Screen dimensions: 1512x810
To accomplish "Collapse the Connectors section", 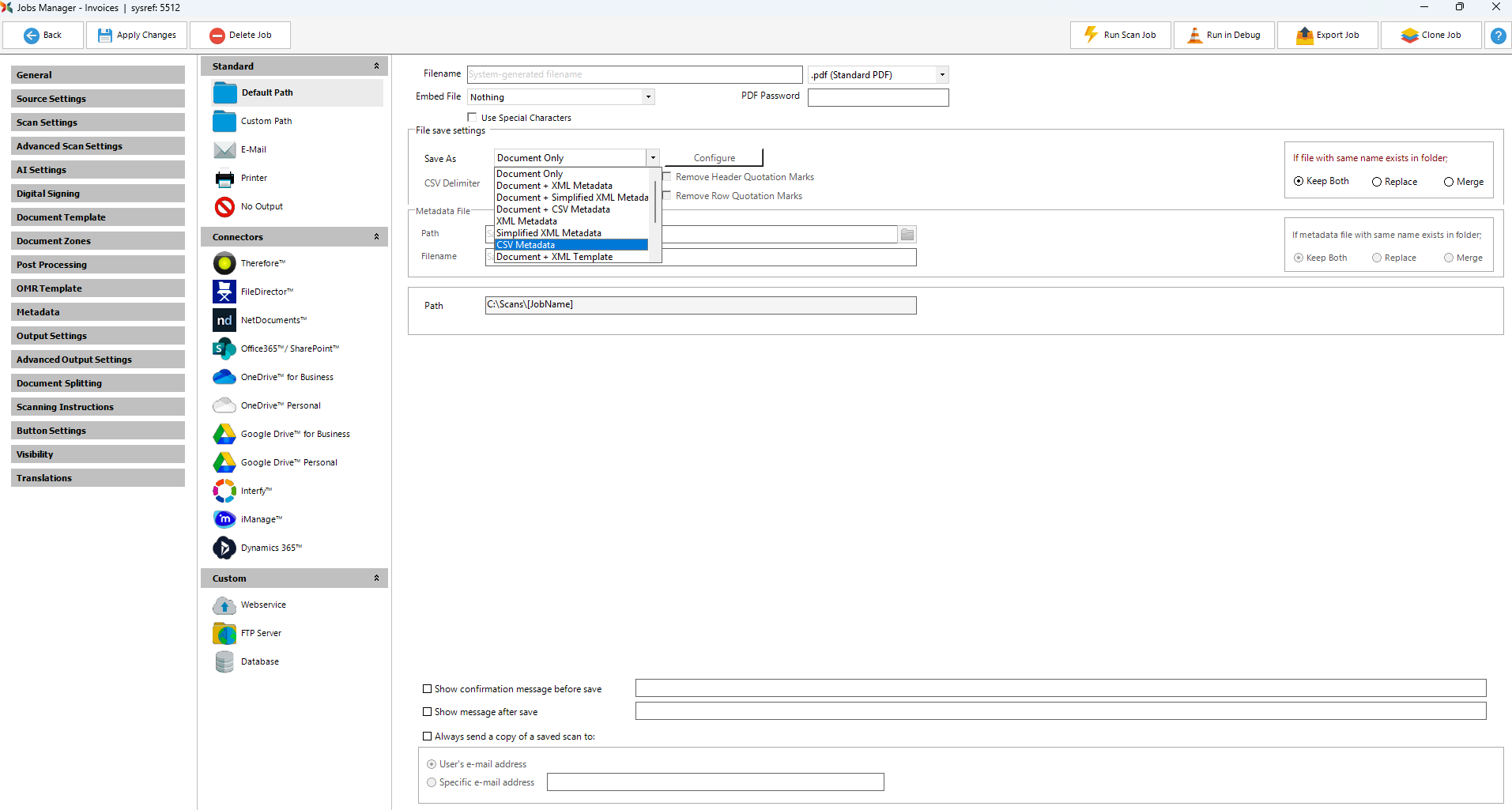I will point(376,237).
